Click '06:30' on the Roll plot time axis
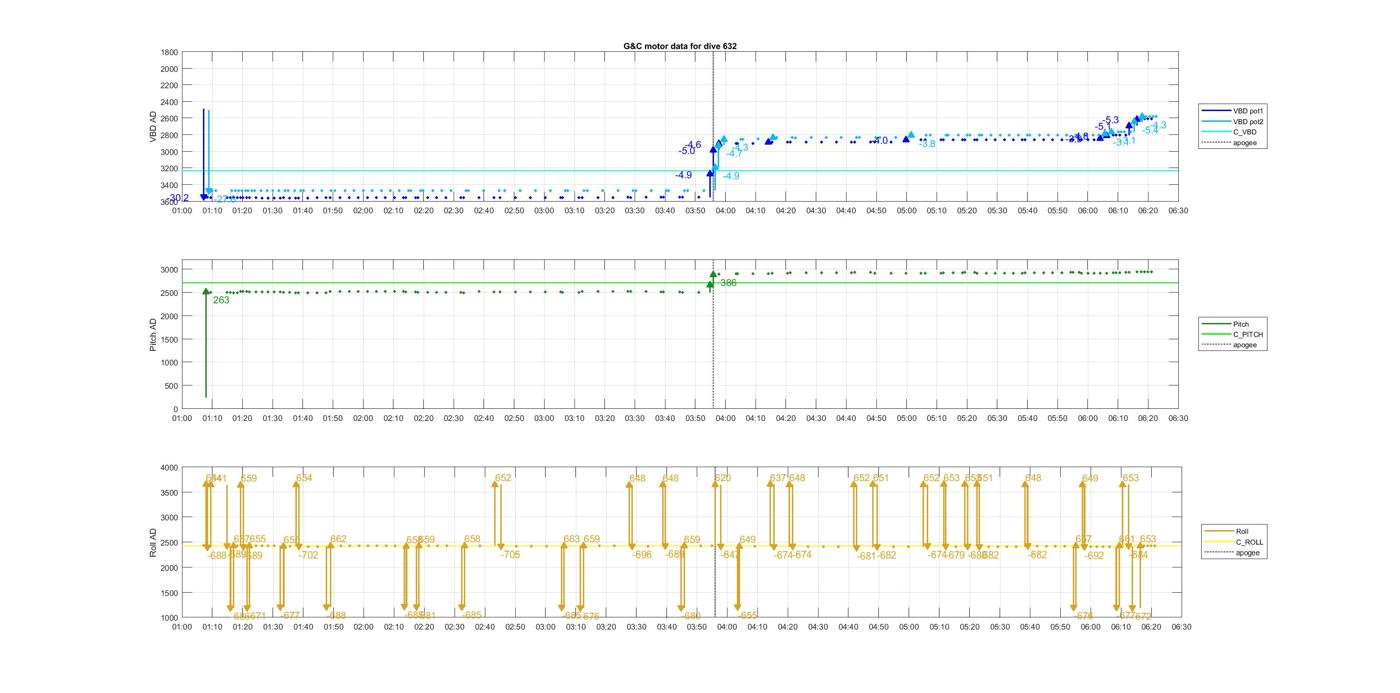This screenshot has width=1400, height=693. click(x=1180, y=627)
